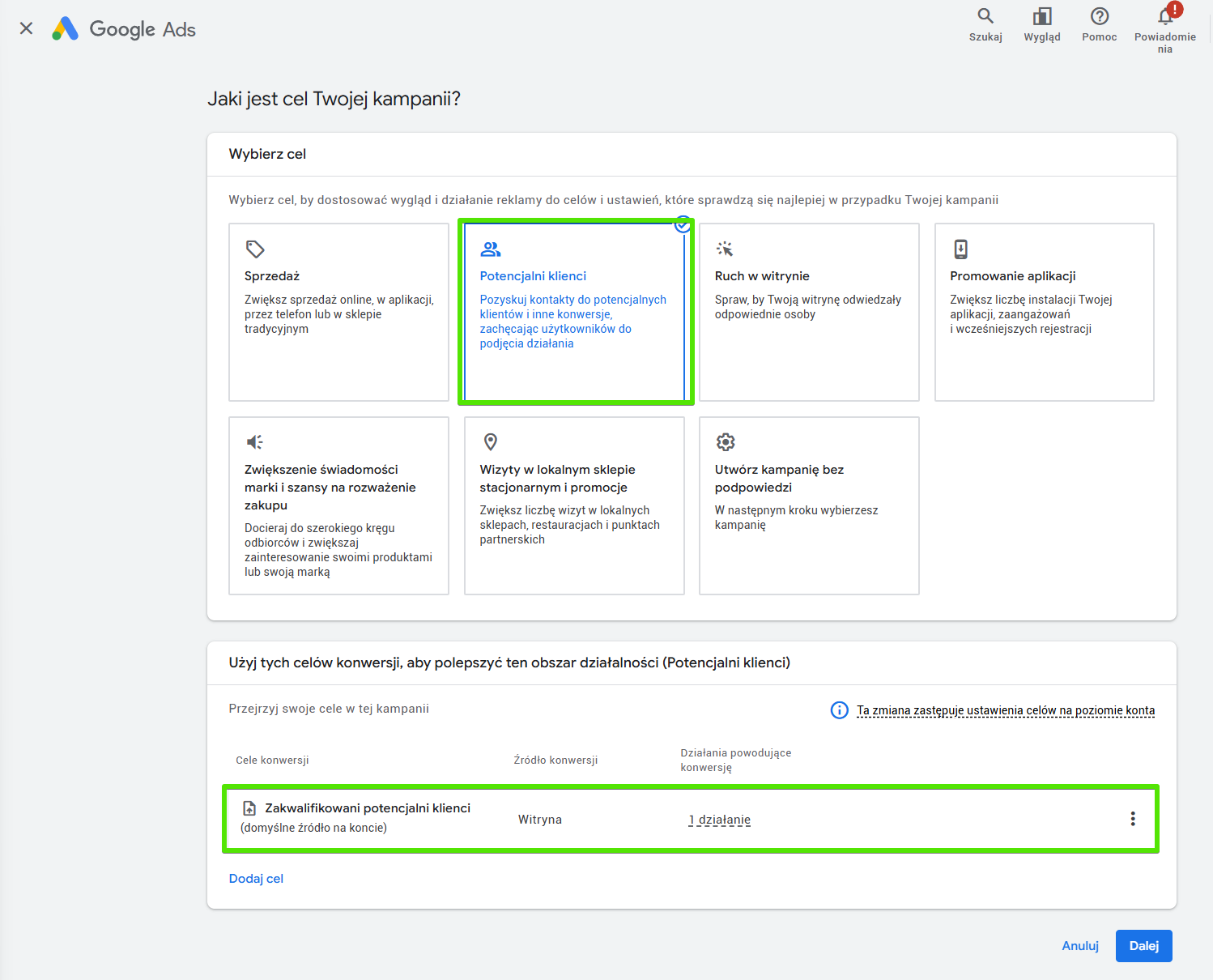Pick Zwiększenie świadomości marki goal
The height and width of the screenshot is (980, 1213).
point(338,505)
